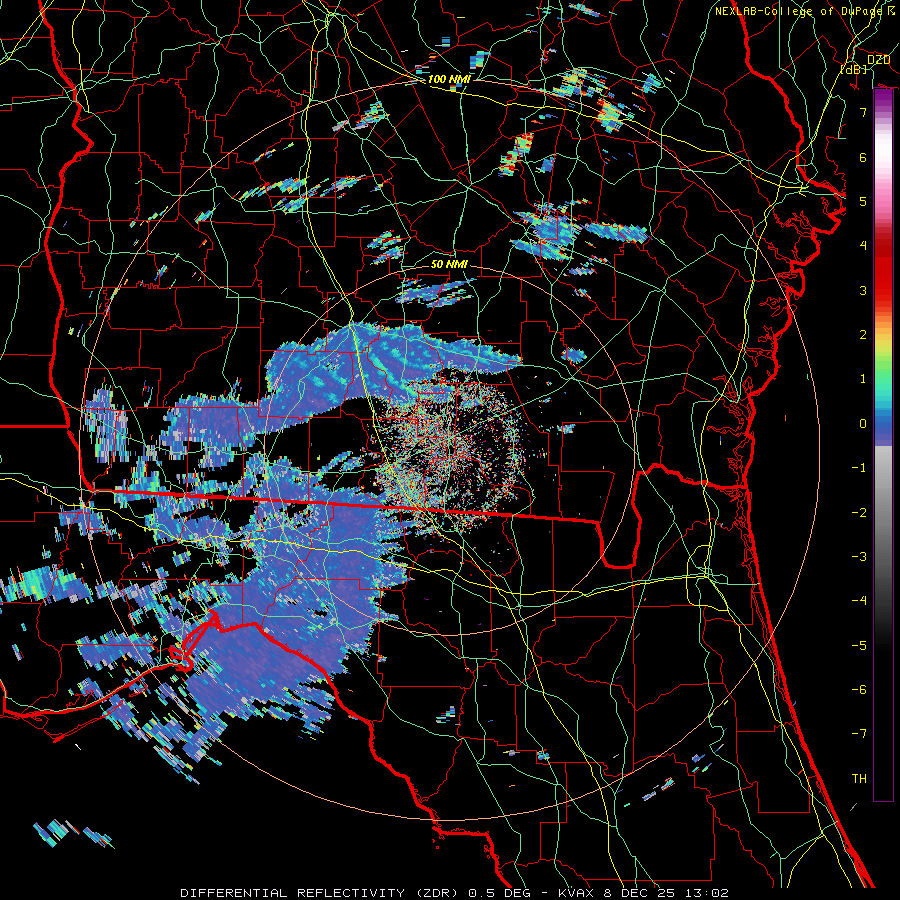Click the 6 value on the scale
The height and width of the screenshot is (900, 900).
tap(863, 157)
